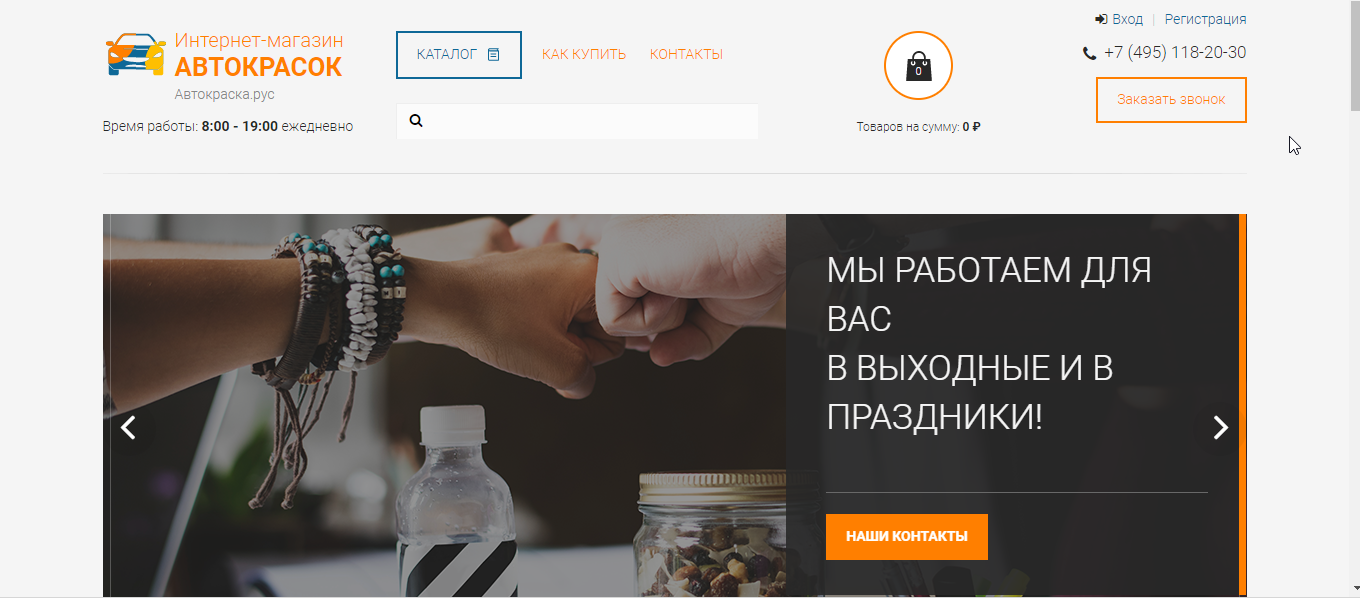Screen dimensions: 1360x598
Task: Open the shopping bag cart icon
Action: [918, 66]
